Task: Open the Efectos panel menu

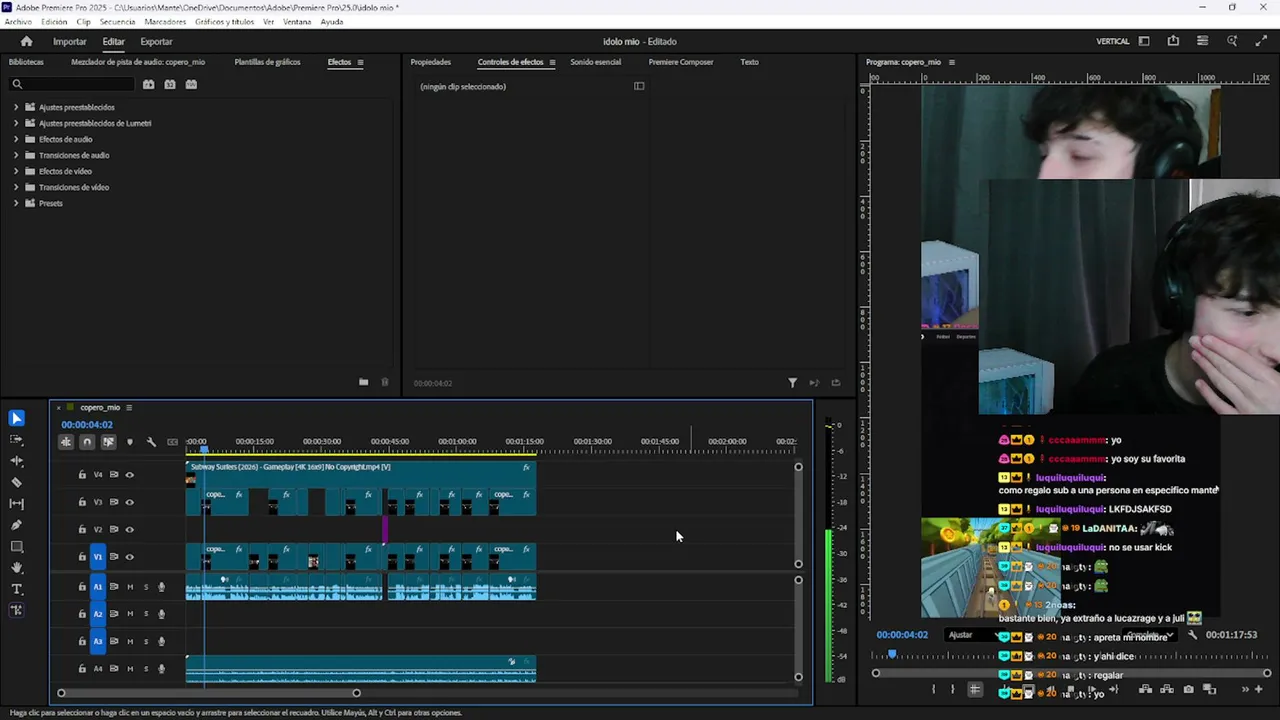Action: [361, 62]
